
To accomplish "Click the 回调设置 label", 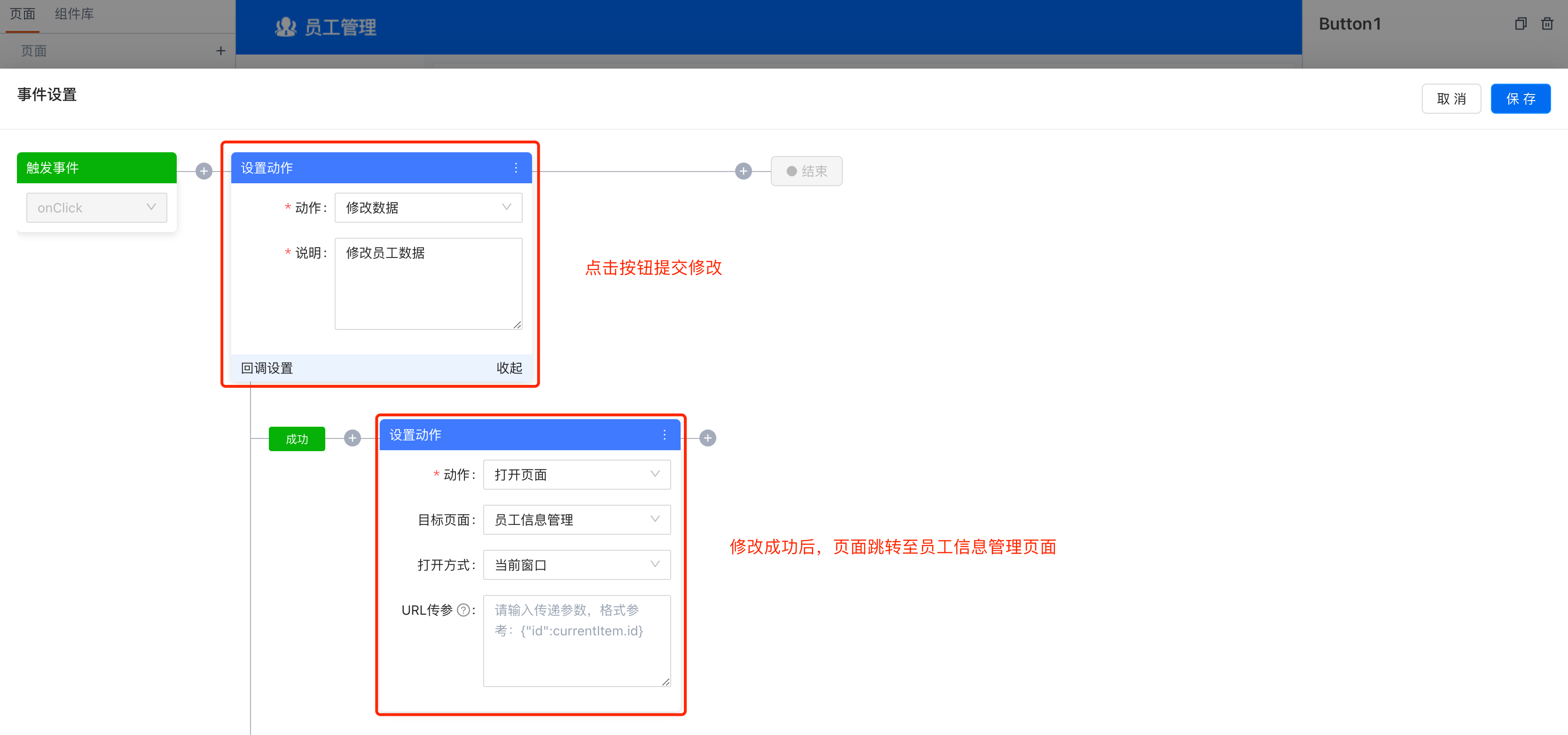I will (x=267, y=368).
